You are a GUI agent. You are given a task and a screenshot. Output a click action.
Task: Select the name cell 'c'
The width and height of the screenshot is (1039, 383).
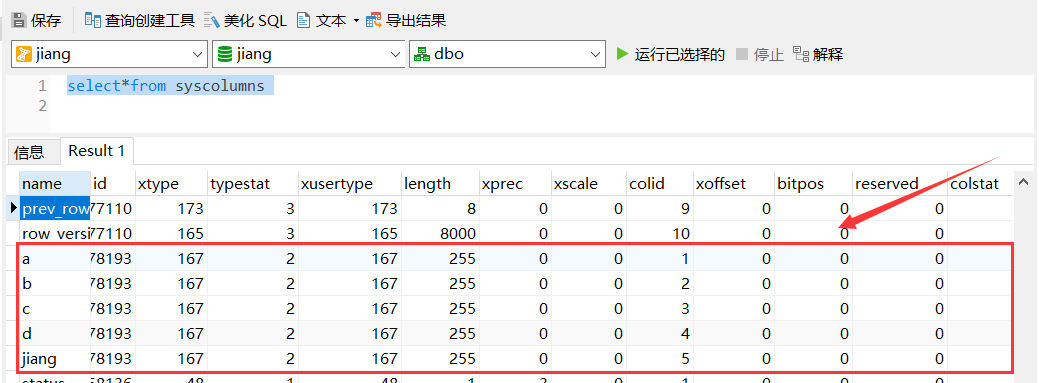(55, 309)
